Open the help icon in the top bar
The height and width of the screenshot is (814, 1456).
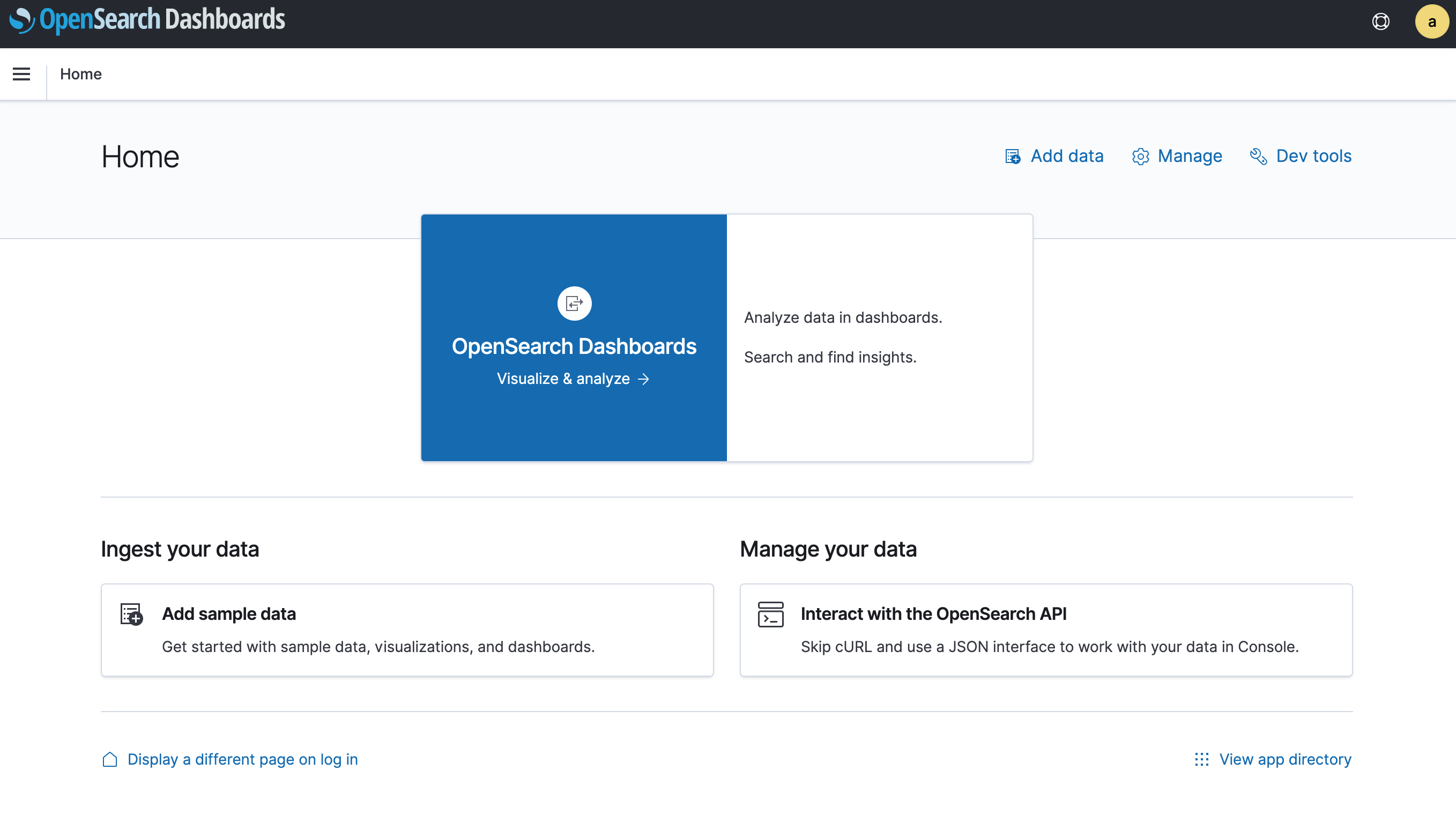pyautogui.click(x=1381, y=21)
